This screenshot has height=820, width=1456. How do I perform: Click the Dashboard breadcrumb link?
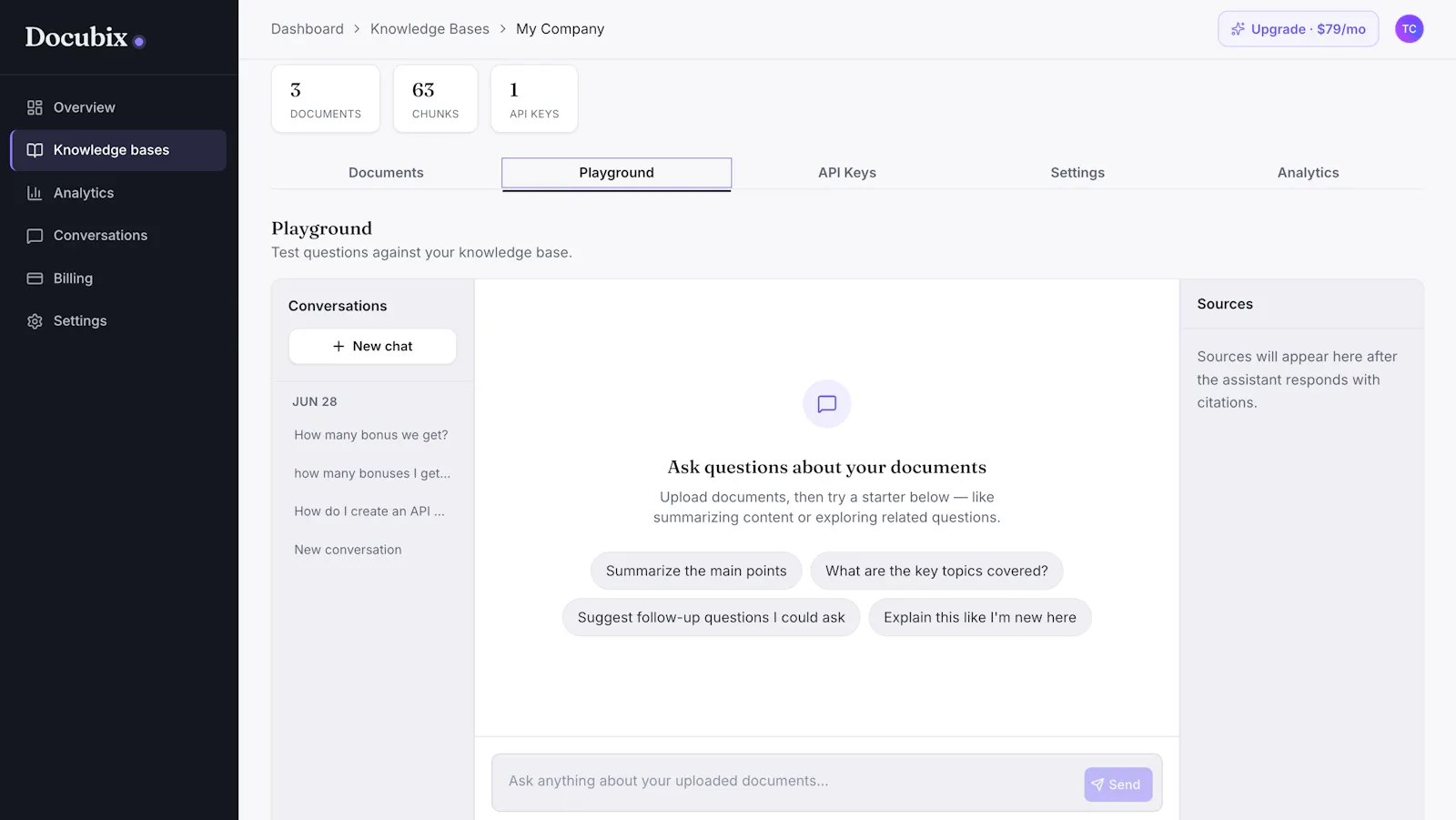pyautogui.click(x=308, y=29)
